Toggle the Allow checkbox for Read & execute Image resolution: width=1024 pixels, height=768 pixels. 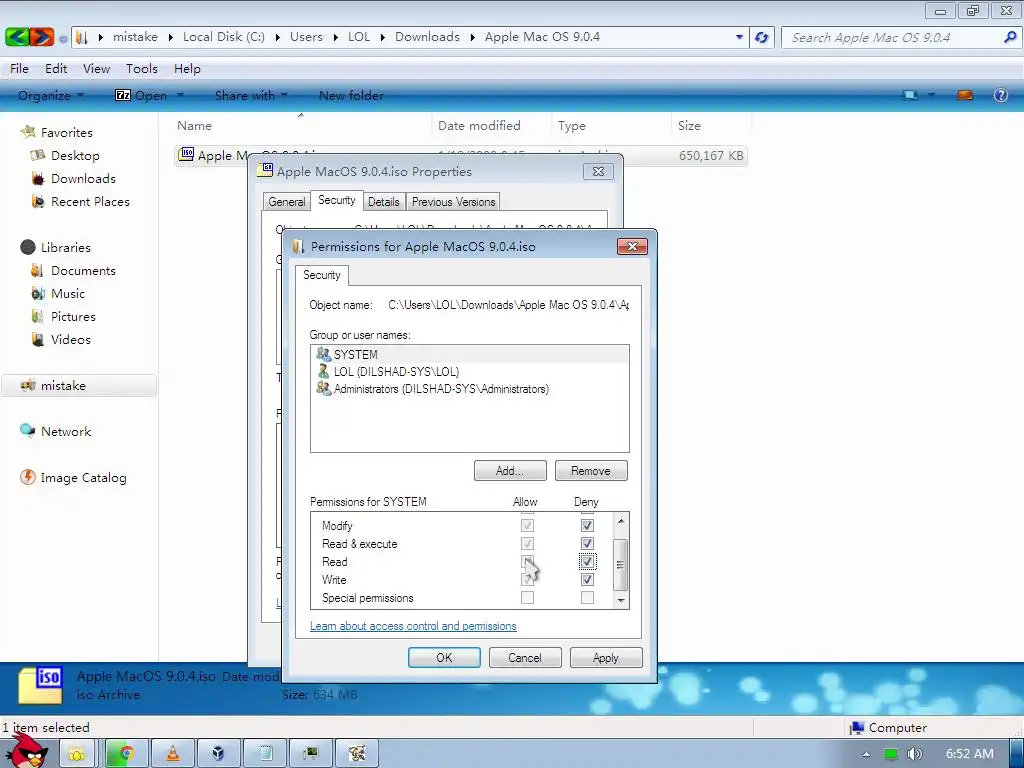click(x=527, y=543)
